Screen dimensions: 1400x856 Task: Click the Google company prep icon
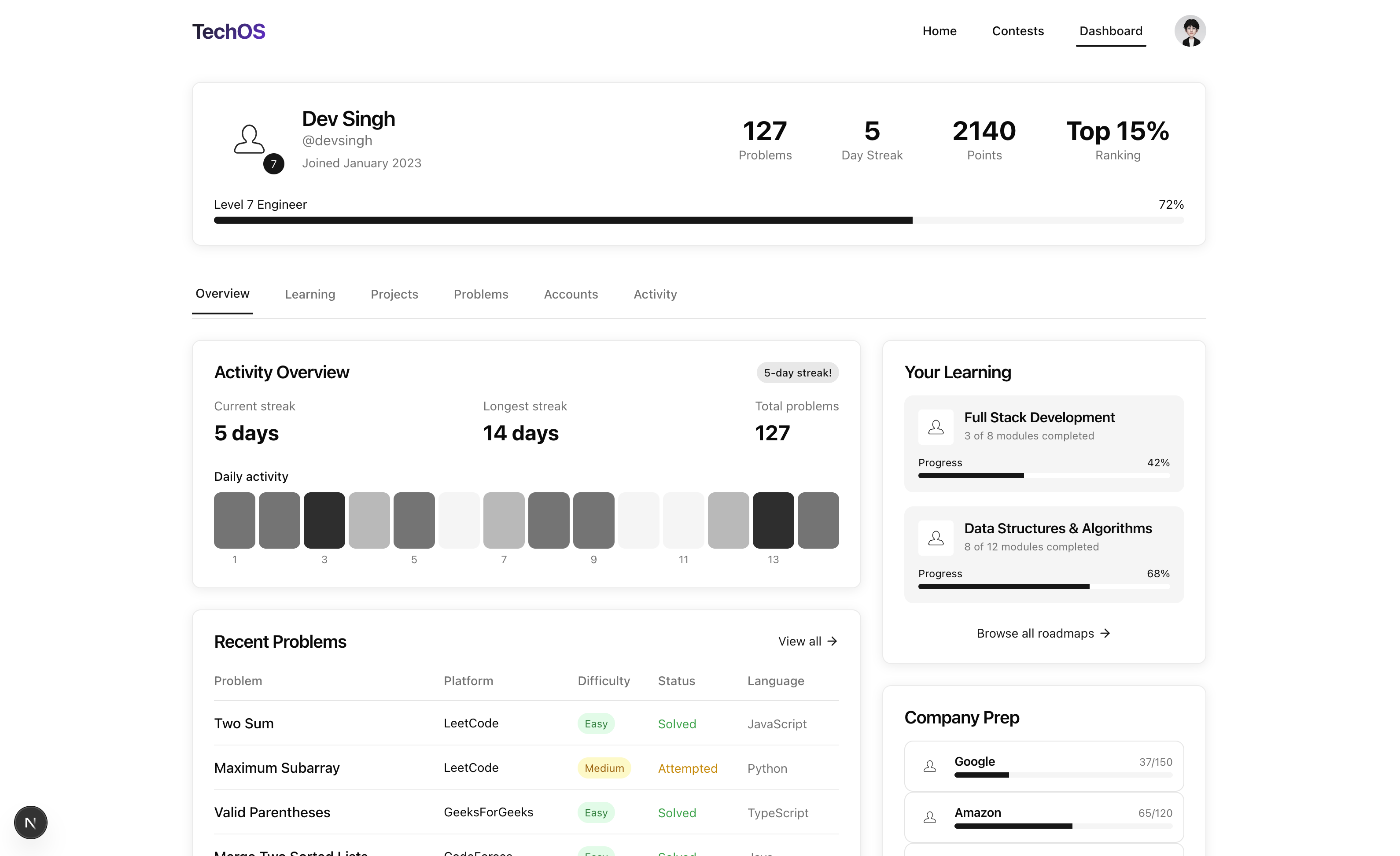point(930,766)
